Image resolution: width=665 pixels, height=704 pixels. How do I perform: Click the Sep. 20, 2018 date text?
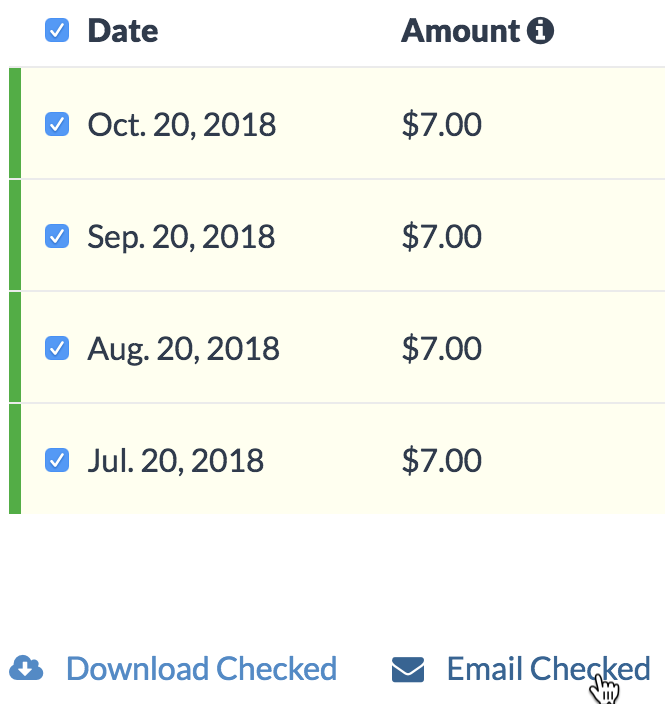pos(181,237)
